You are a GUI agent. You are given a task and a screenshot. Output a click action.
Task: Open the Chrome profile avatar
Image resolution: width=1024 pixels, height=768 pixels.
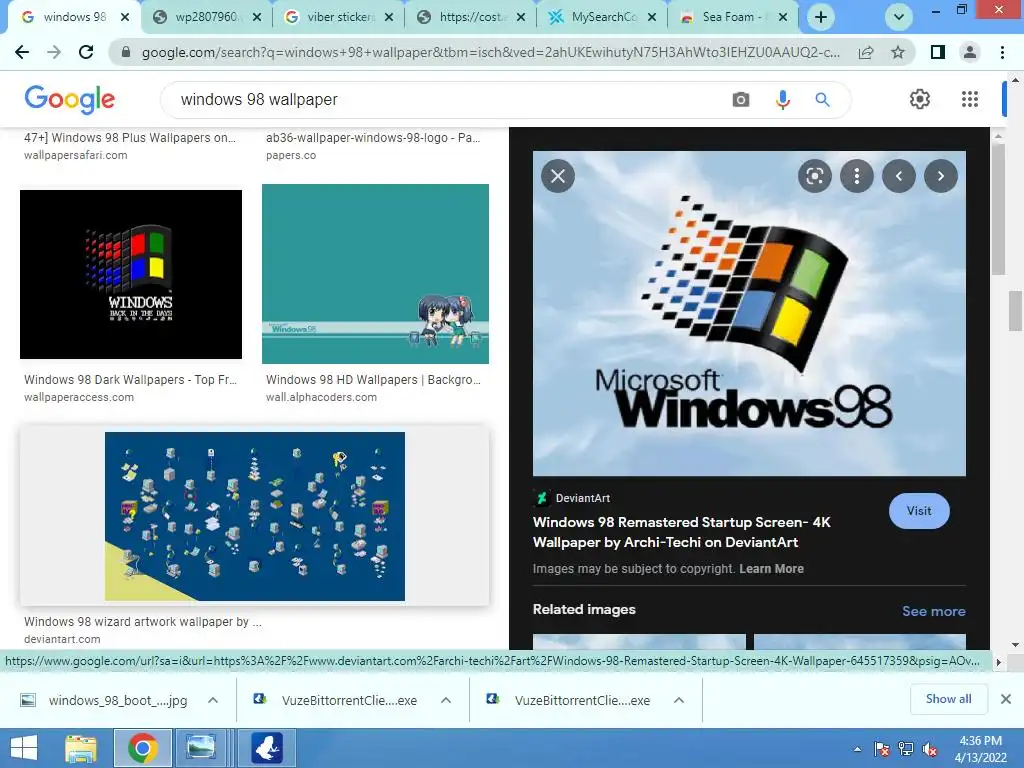click(x=970, y=52)
